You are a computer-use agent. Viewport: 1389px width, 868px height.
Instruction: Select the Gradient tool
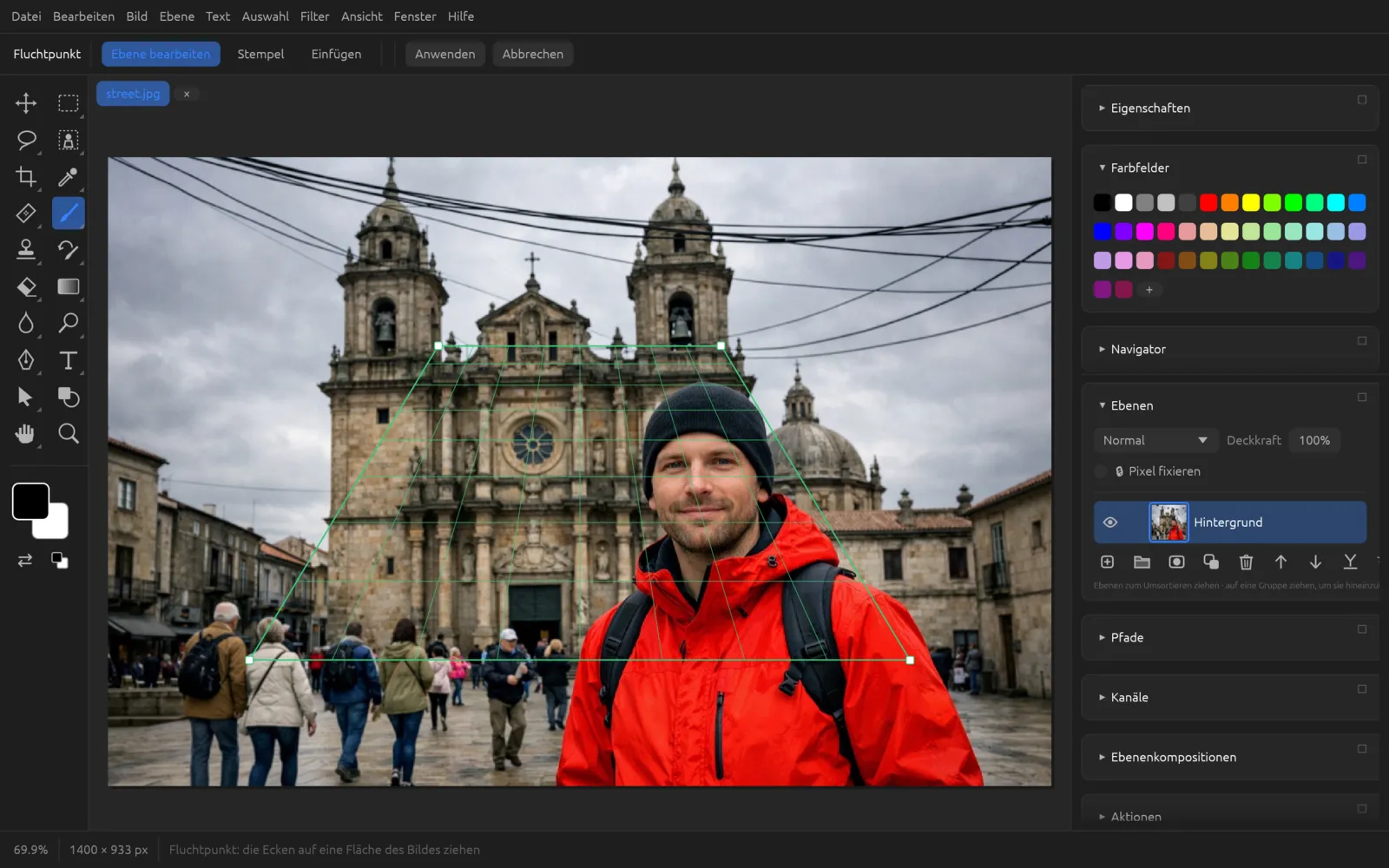coord(68,286)
